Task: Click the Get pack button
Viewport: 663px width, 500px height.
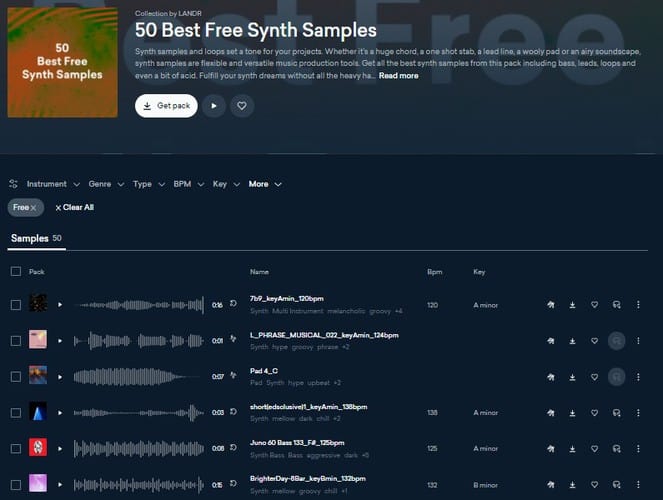Action: 166,106
